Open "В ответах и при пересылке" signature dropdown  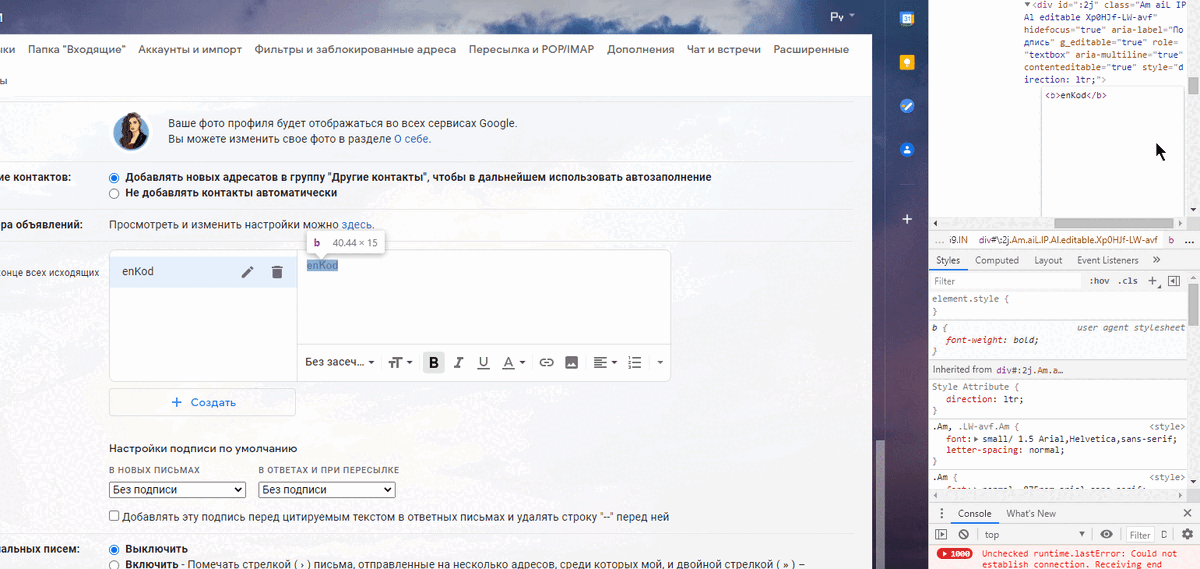pyautogui.click(x=327, y=490)
